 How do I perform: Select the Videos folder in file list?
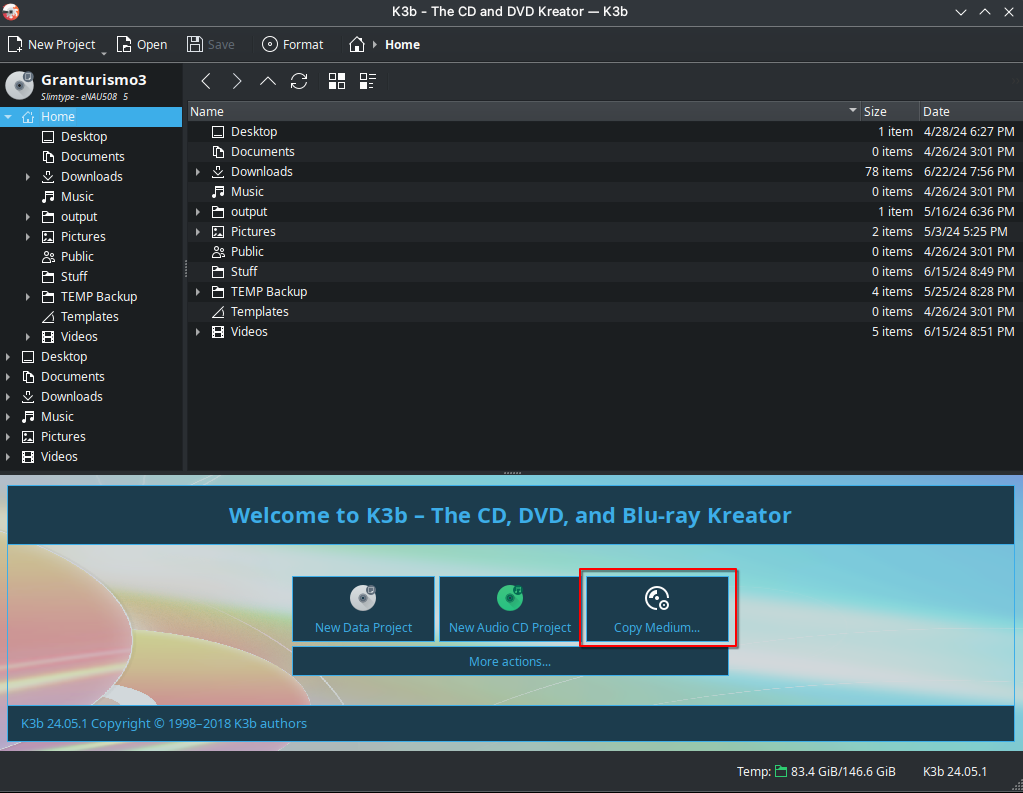tap(249, 331)
